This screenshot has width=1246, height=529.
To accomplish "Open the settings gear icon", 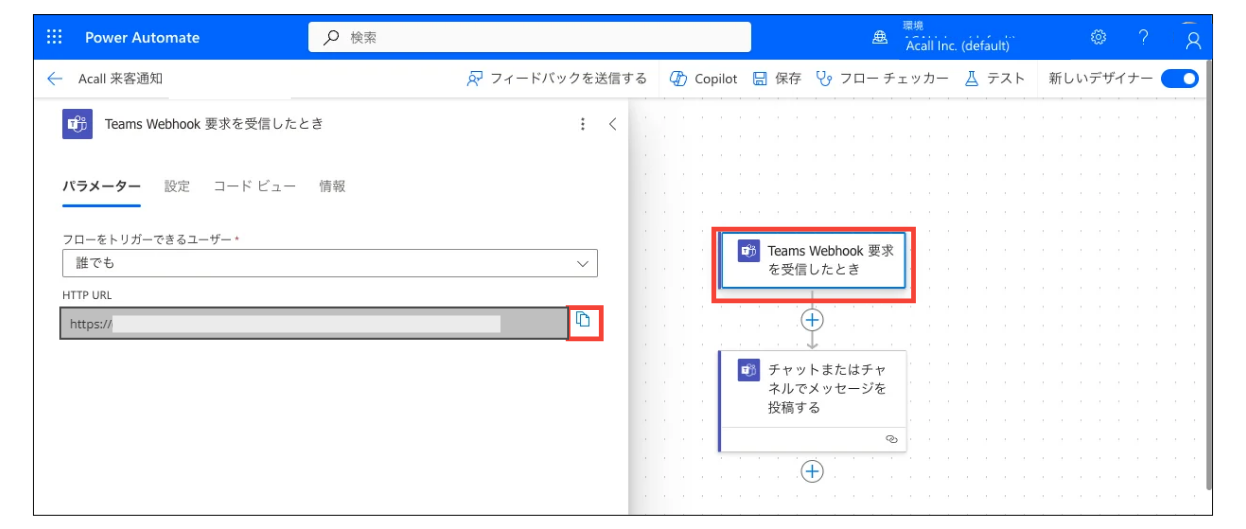I will (1098, 37).
